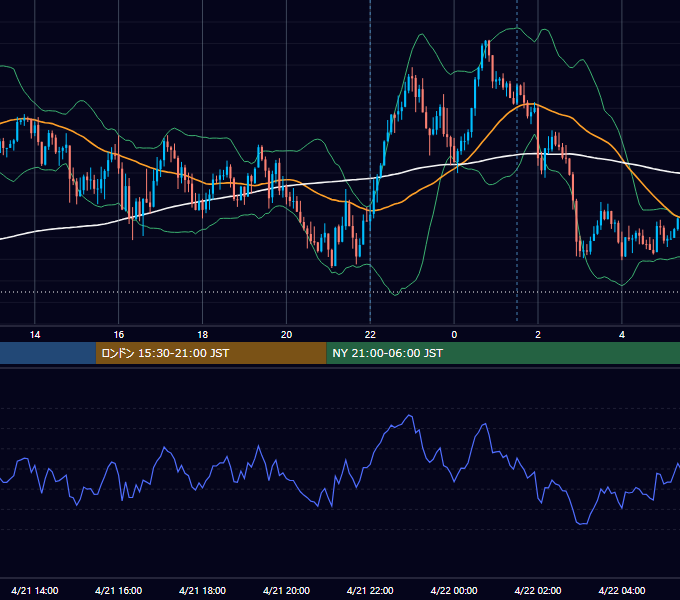Click the 18 hour label on the time axis
This screenshot has height=600, width=680.
coord(203,335)
